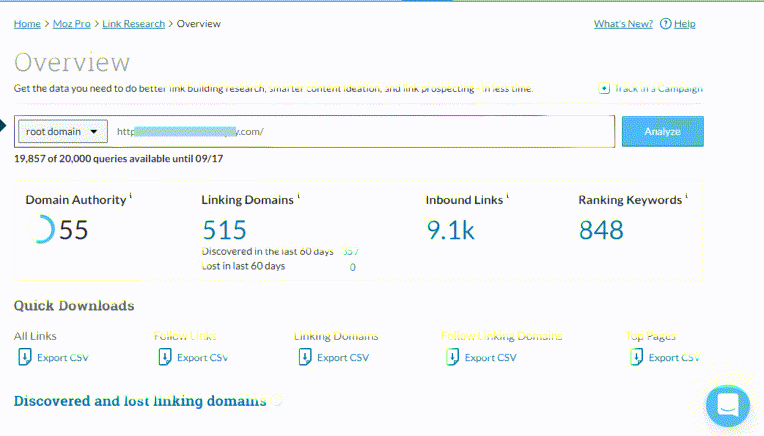The width and height of the screenshot is (764, 436).
Task: Export CSV for Top Pages
Action: pyautogui.click(x=674, y=358)
